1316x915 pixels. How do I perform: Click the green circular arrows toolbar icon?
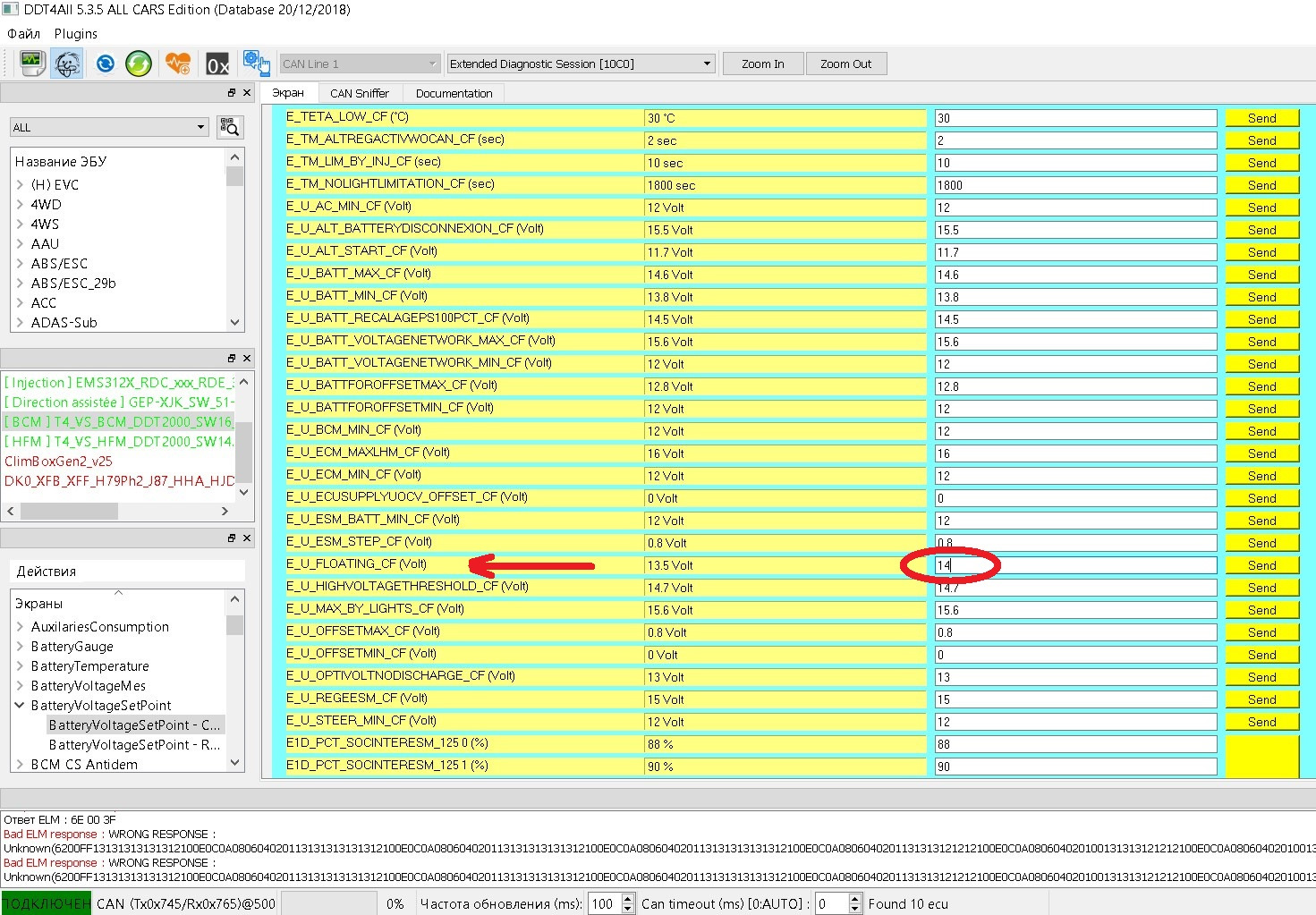point(139,64)
